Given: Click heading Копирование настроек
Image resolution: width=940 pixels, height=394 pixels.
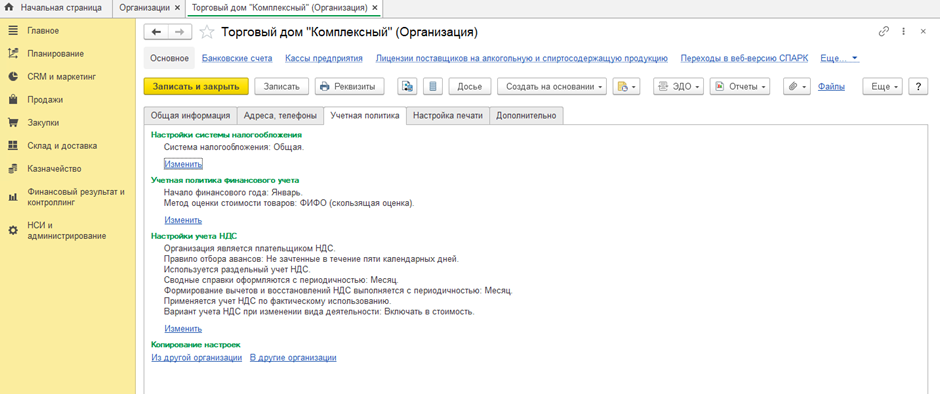Looking at the screenshot, I should [x=195, y=345].
